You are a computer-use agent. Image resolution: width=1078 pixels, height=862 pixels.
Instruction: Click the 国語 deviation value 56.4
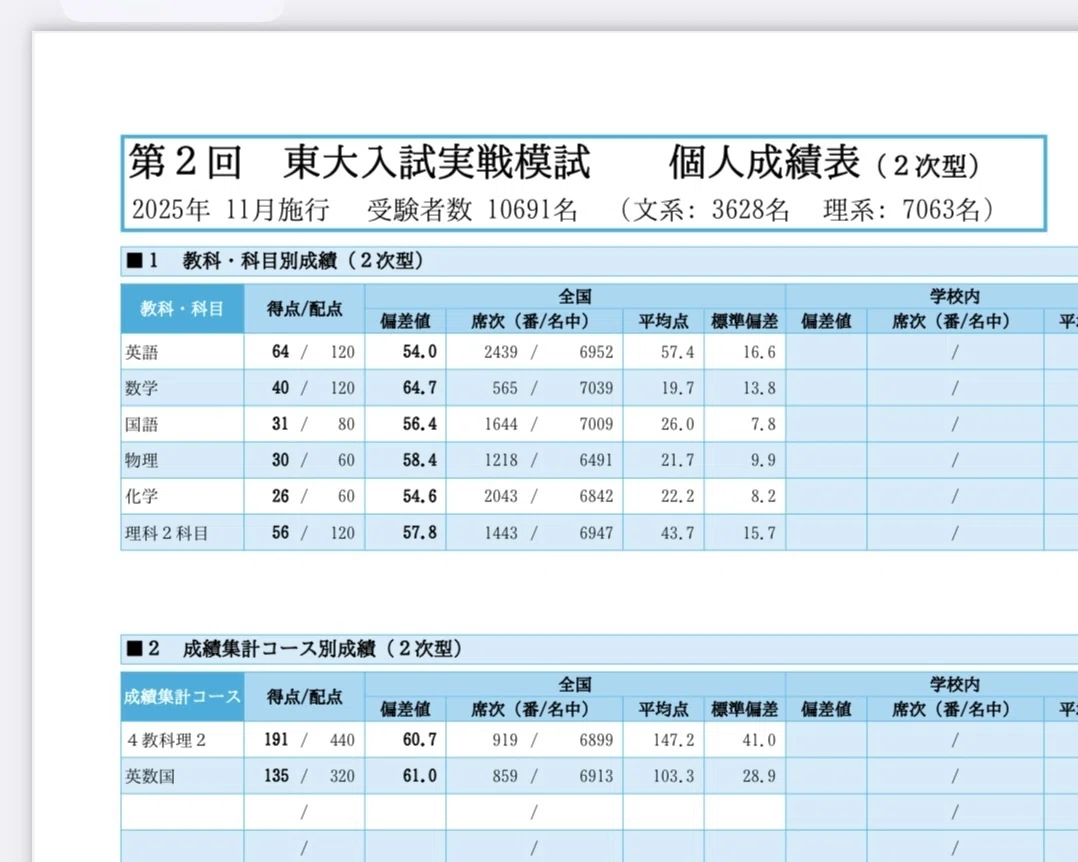click(419, 424)
